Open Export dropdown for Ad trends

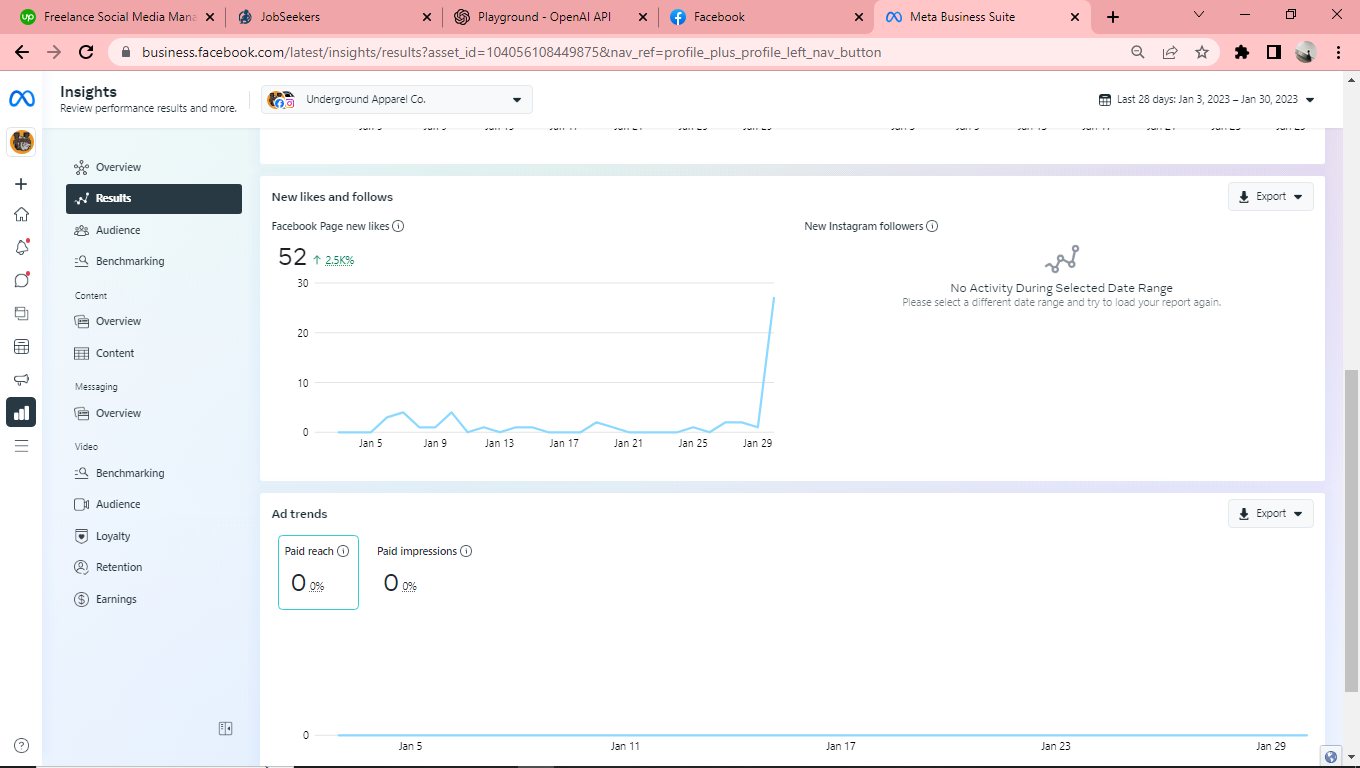(x=1270, y=514)
